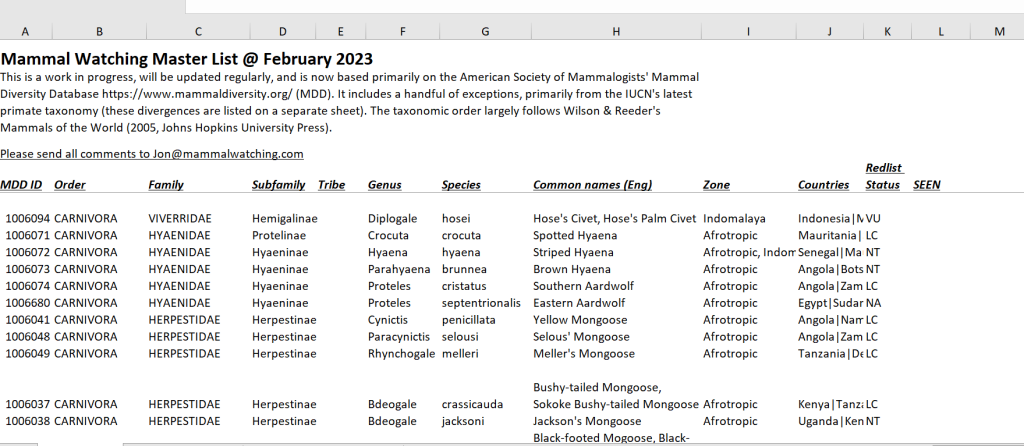Select column E header
This screenshot has height=446, width=1024.
click(341, 31)
